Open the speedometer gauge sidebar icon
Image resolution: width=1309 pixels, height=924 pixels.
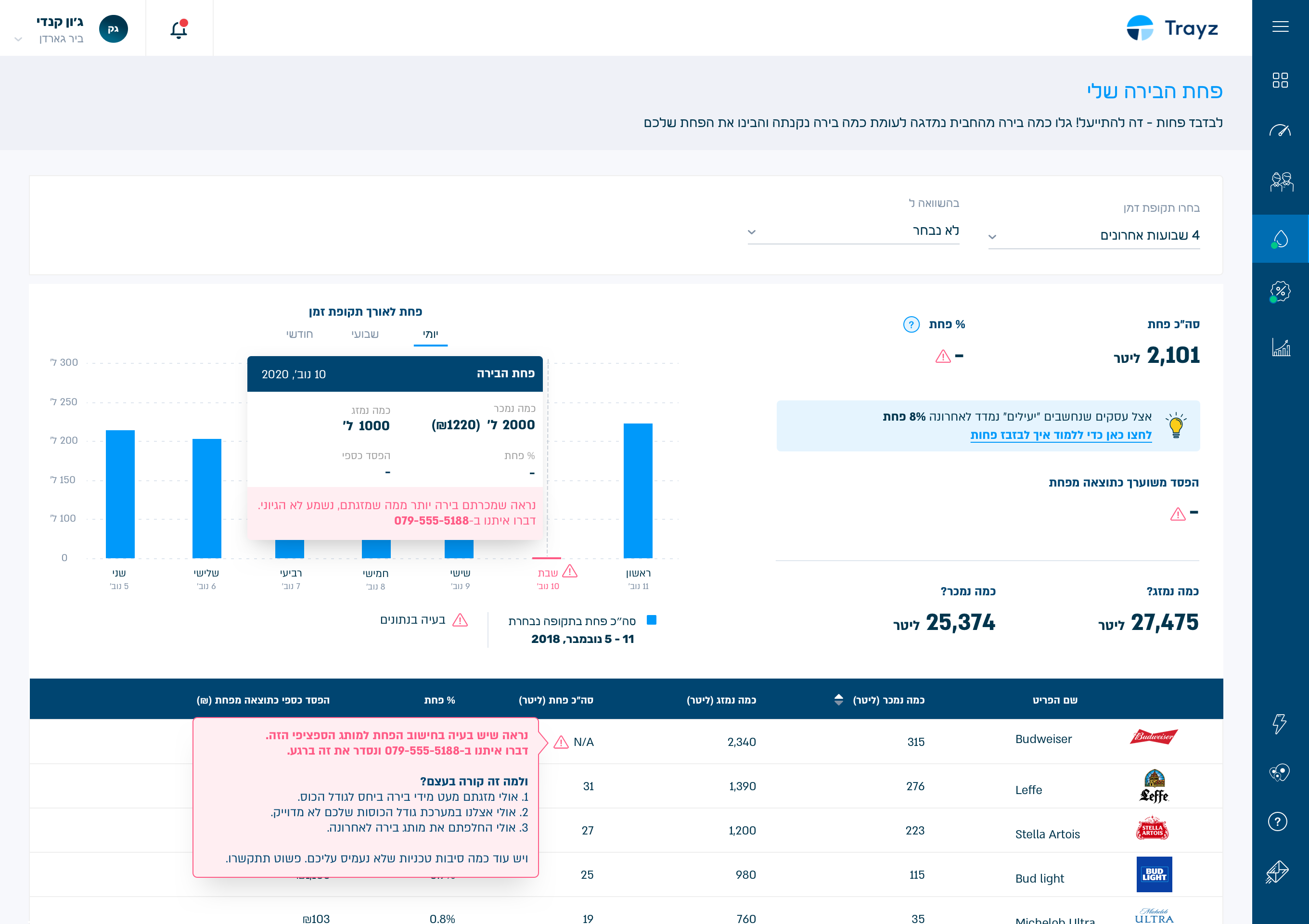(x=1280, y=130)
